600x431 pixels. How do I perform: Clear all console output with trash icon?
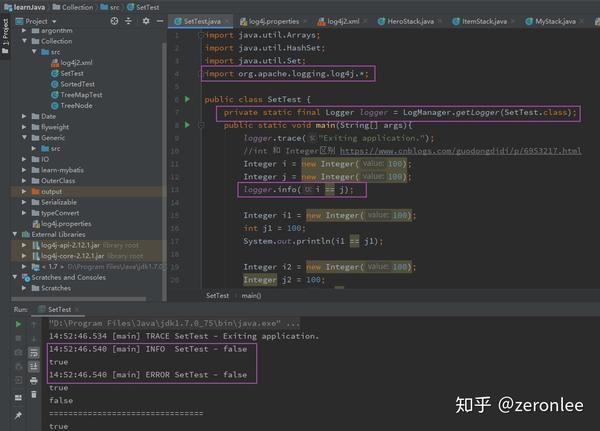pyautogui.click(x=34, y=394)
